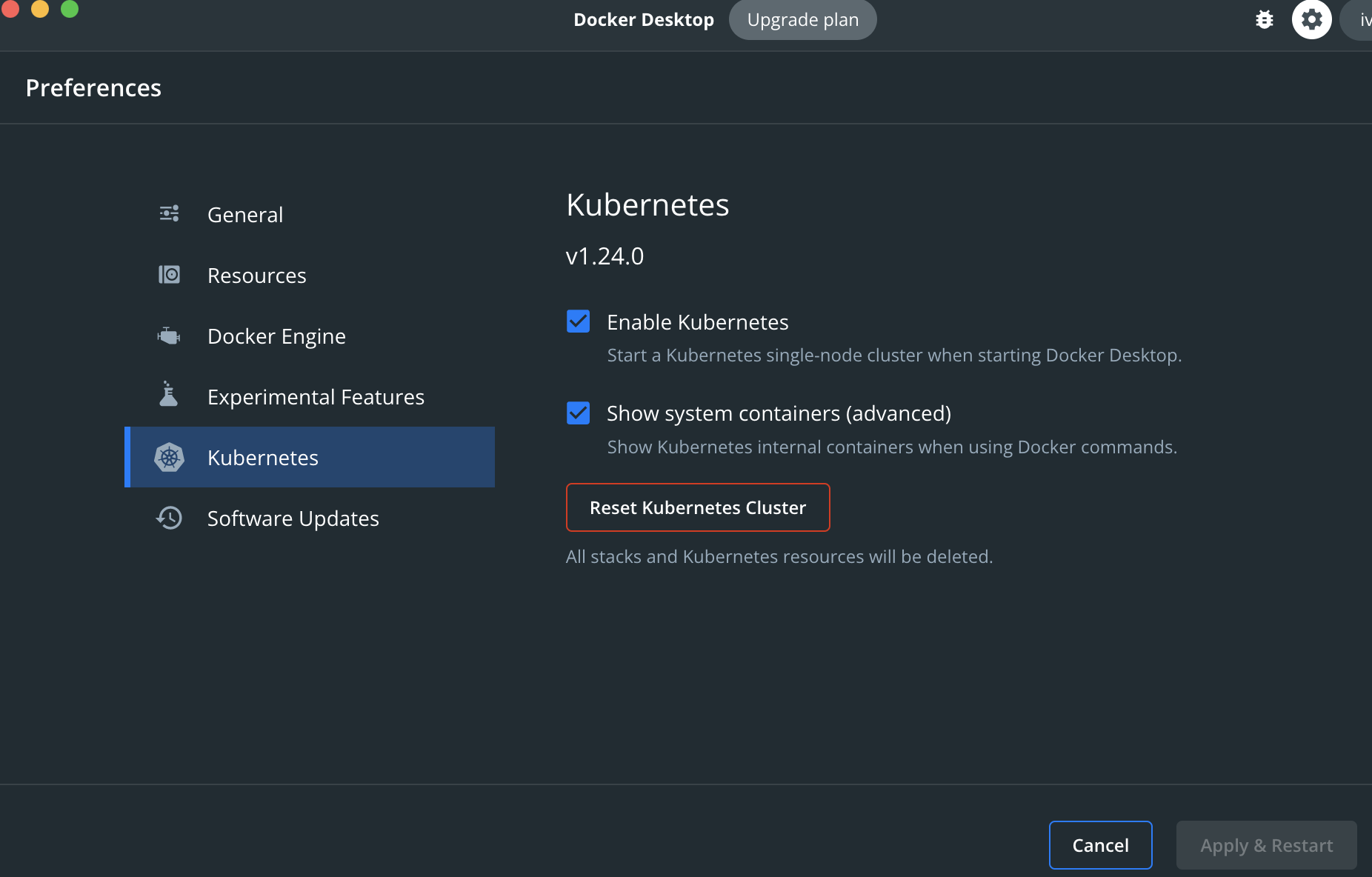This screenshot has height=877, width=1372.
Task: Open the user account button at top right
Action: (x=1359, y=20)
